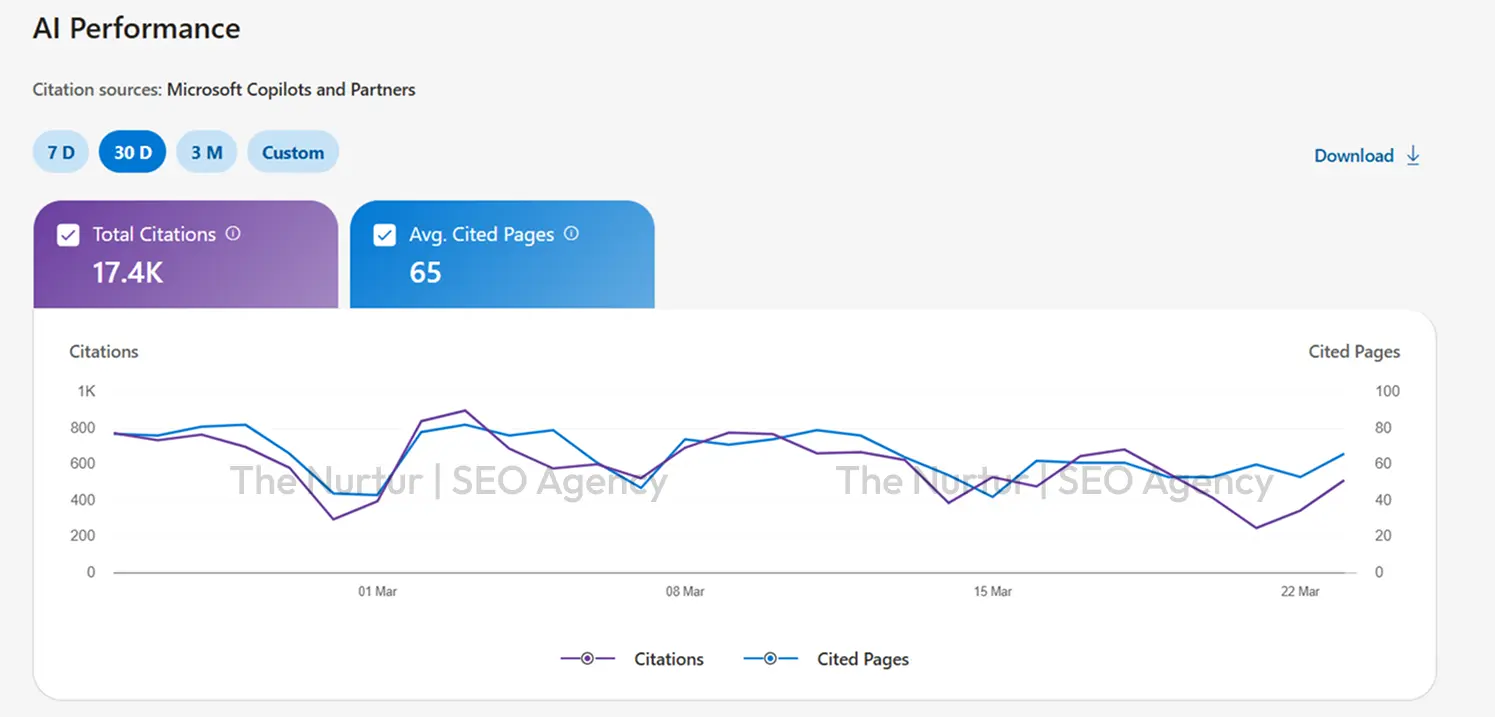Uncheck the Total Citations checkbox
Screen dimensions: 1495x717
(x=68, y=235)
